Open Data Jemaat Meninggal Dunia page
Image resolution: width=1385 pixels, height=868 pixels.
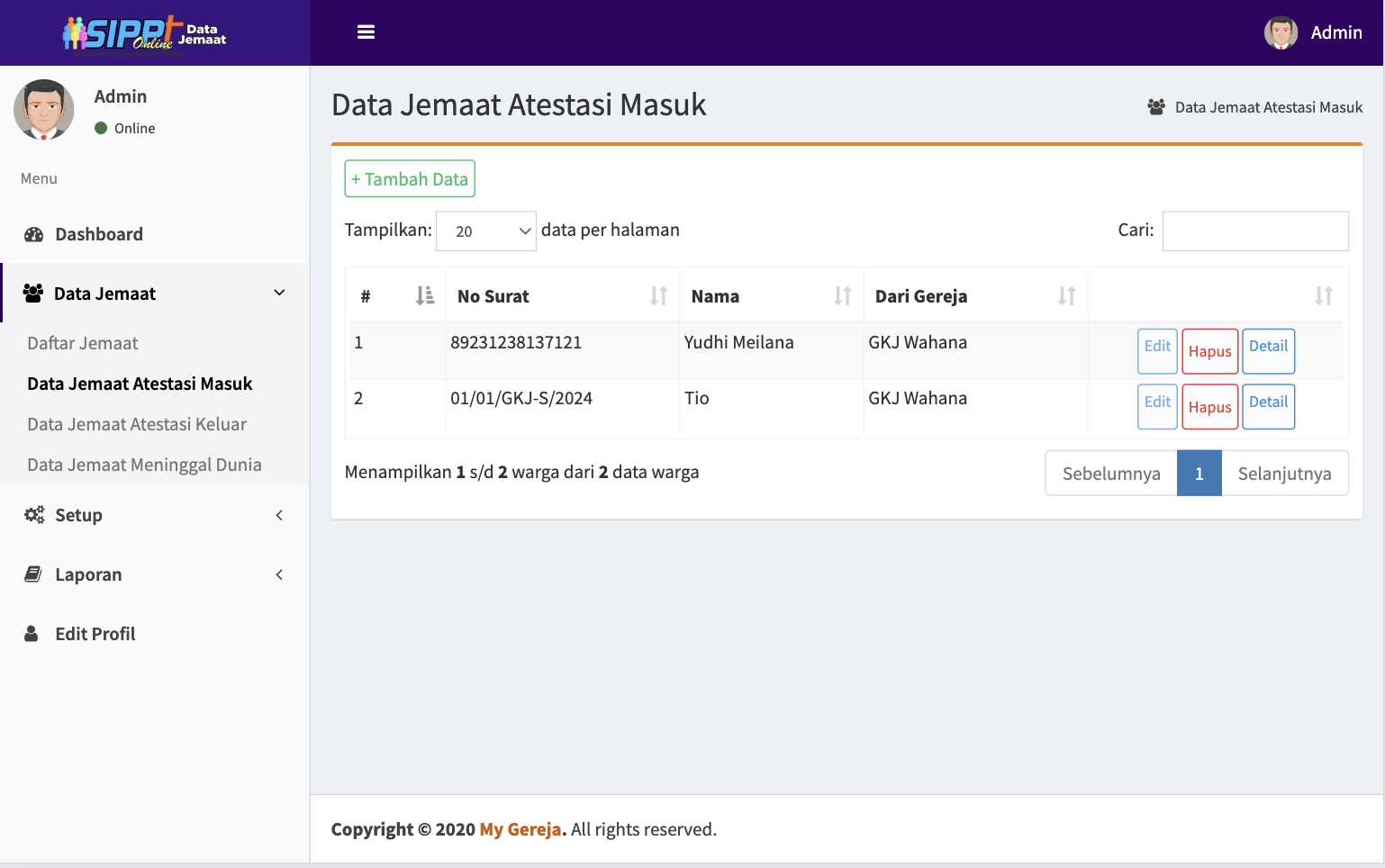[x=144, y=465]
